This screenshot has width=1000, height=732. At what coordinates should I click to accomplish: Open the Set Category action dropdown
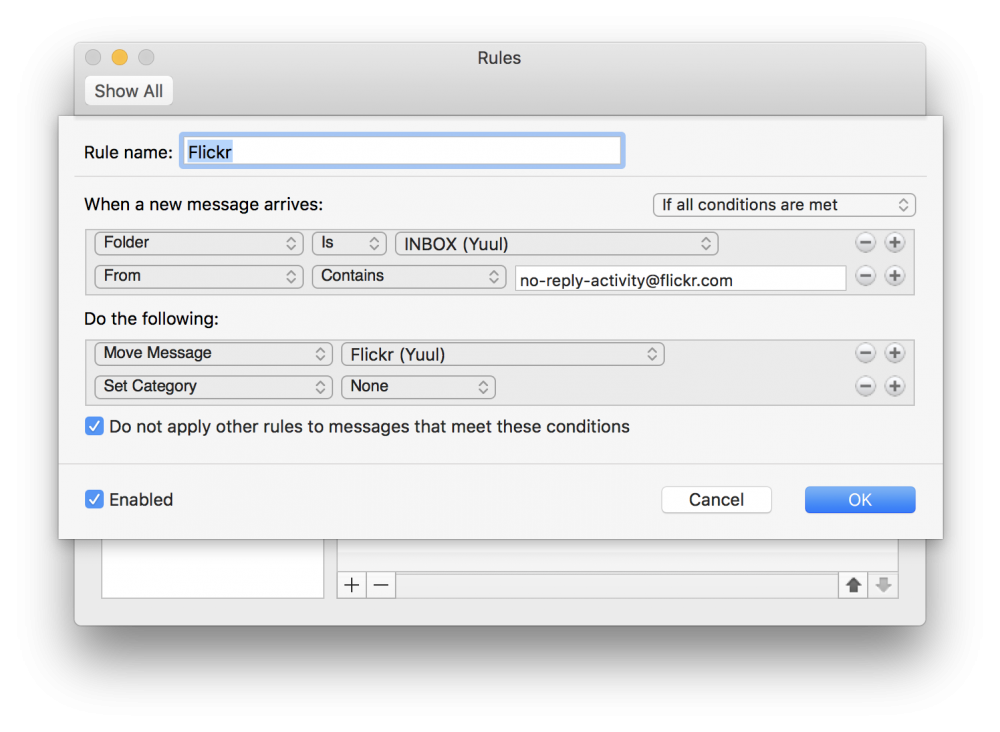click(x=214, y=386)
